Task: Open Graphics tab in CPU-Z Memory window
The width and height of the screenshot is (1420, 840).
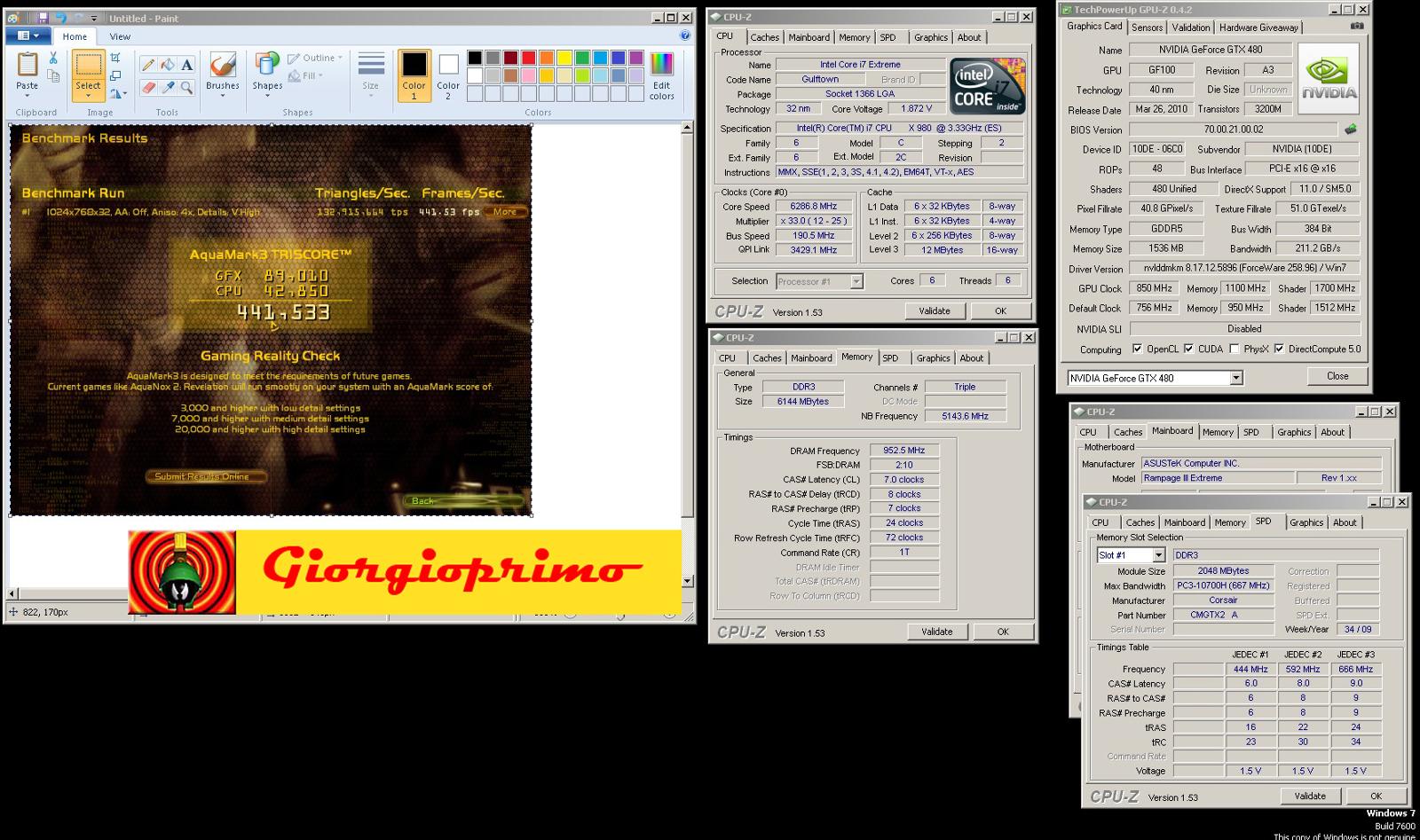Action: (x=933, y=358)
